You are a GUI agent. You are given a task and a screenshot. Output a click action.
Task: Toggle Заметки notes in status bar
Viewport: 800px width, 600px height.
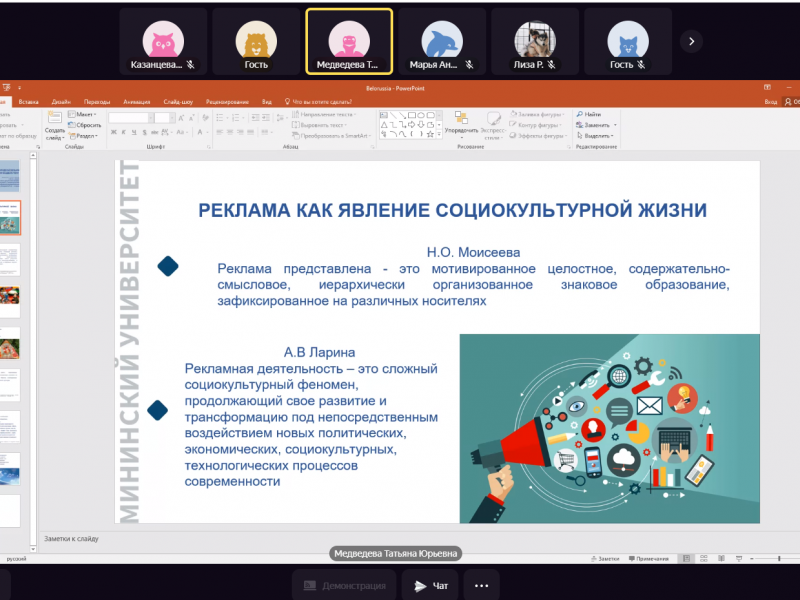(603, 558)
